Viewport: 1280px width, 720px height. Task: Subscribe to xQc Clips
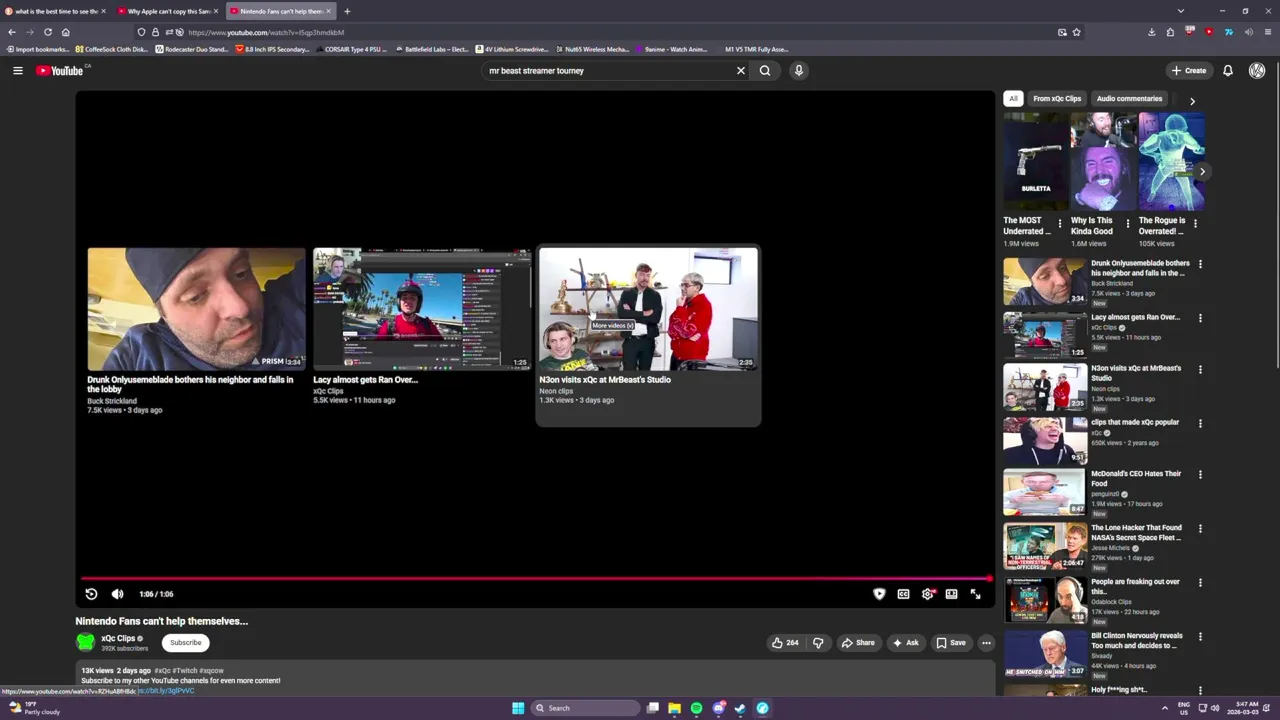pos(185,643)
